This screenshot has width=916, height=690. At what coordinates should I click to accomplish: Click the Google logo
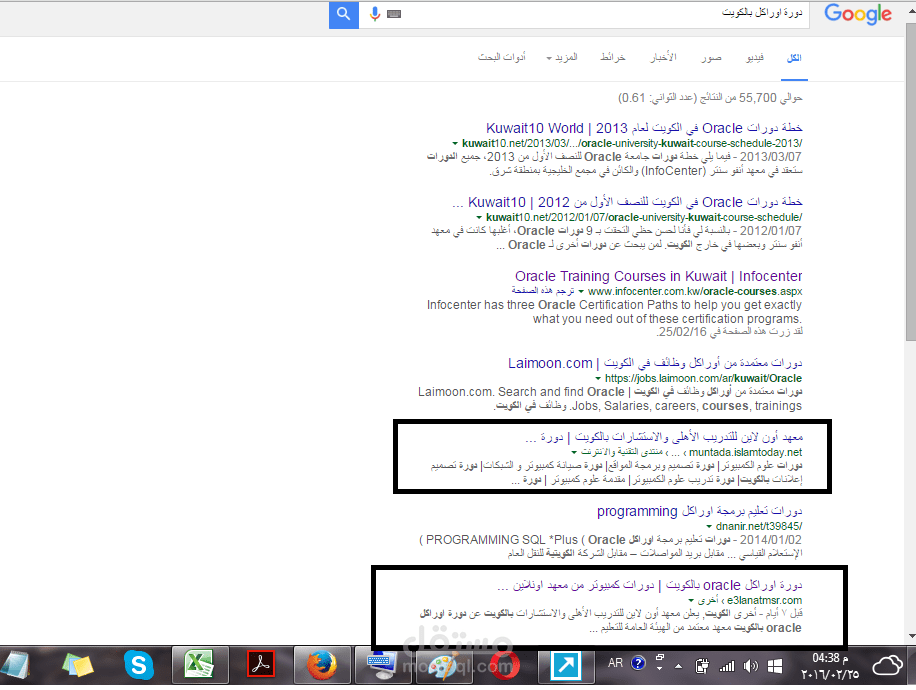(x=858, y=15)
